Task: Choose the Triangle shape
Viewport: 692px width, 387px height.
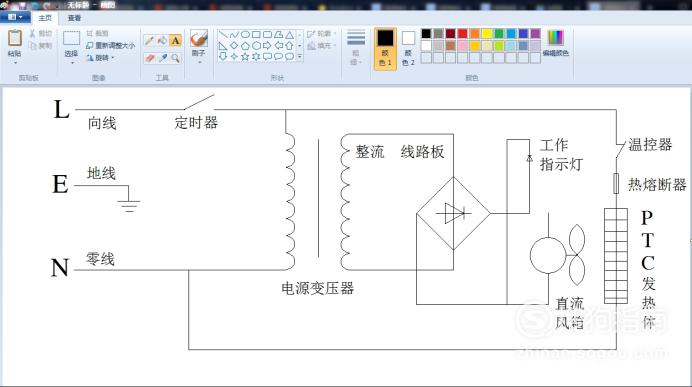Action: tap(289, 34)
